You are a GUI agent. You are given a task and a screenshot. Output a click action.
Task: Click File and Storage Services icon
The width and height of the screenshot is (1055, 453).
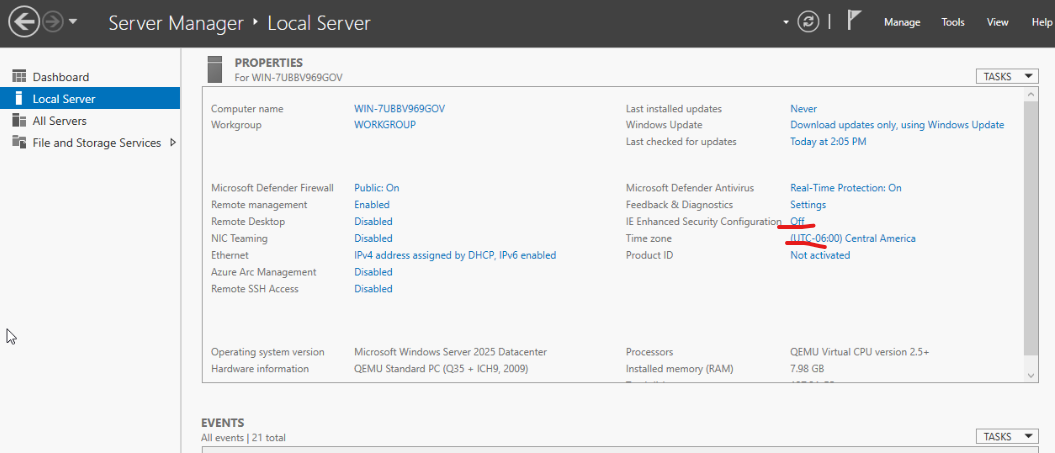[x=19, y=143]
